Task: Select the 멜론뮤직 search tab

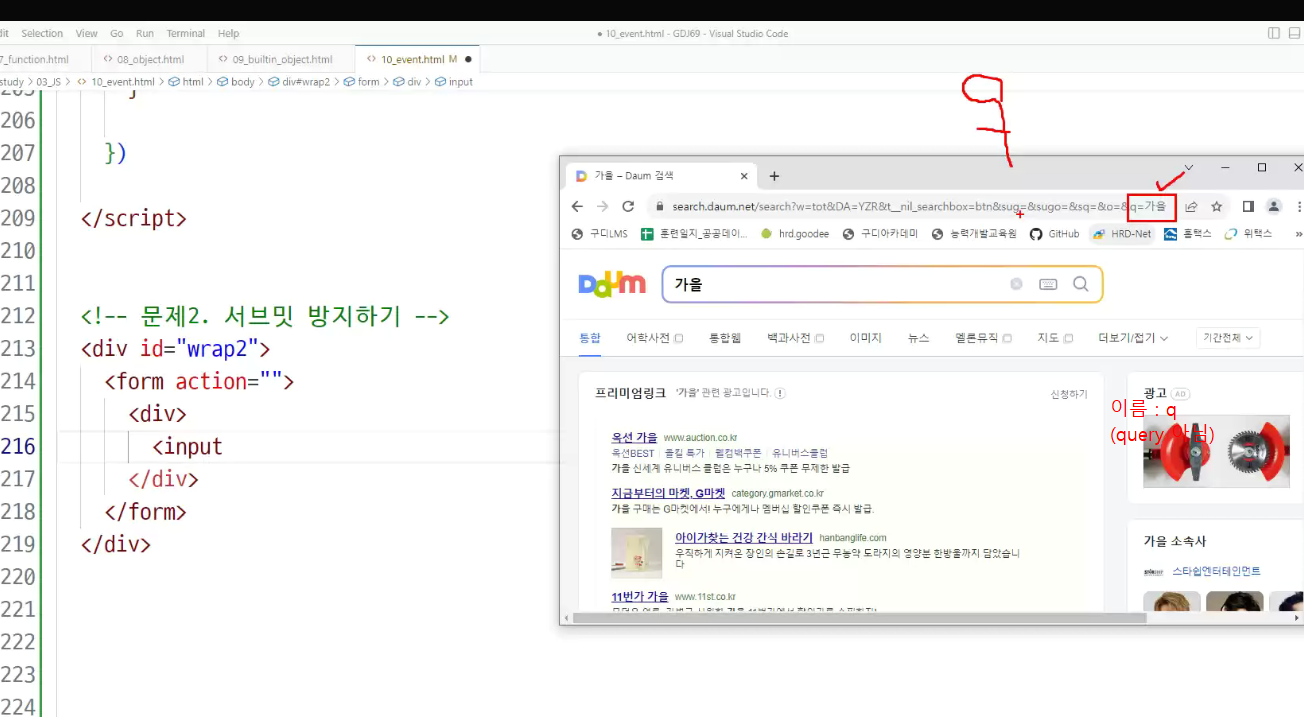Action: [x=984, y=338]
